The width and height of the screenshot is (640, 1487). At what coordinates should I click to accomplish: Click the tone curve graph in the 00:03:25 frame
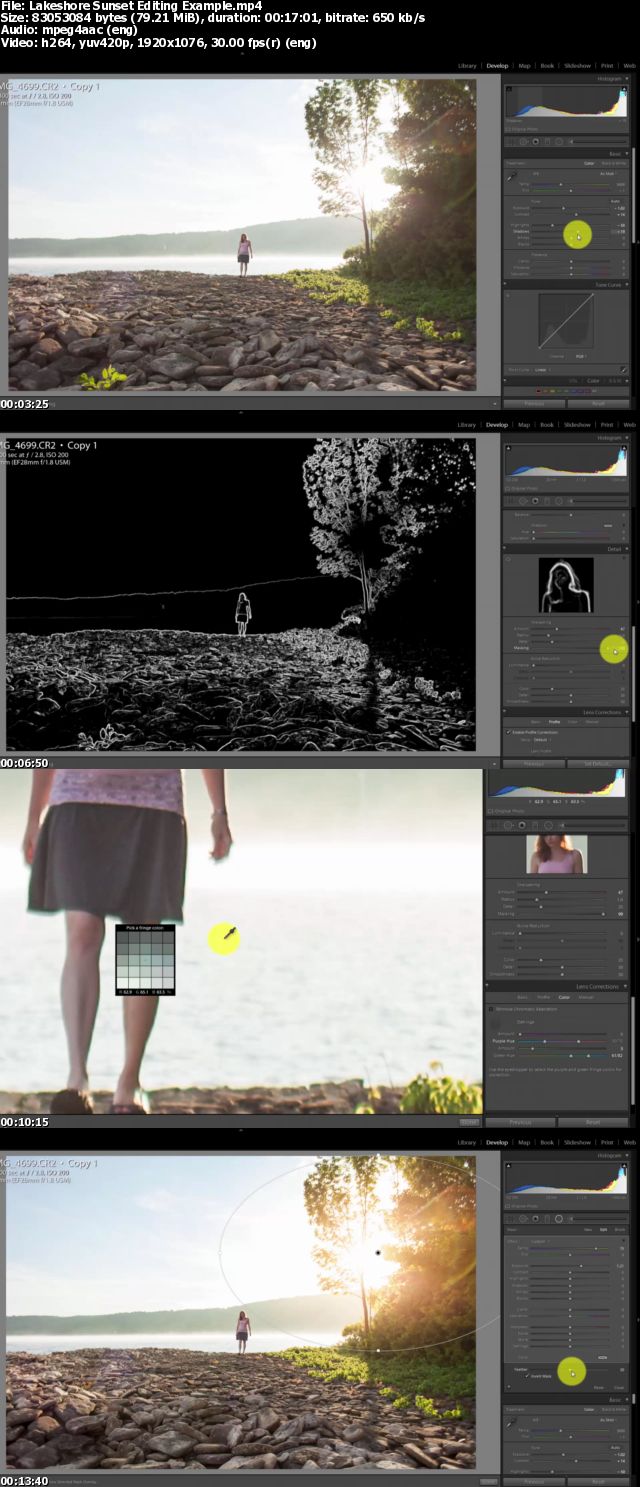[x=566, y=321]
